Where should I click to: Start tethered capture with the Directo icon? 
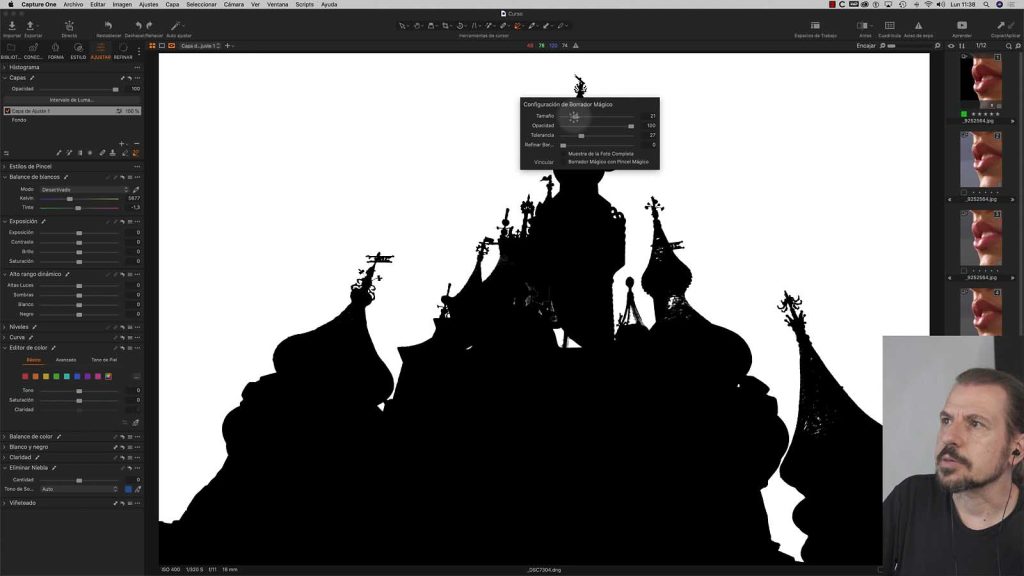click(69, 25)
